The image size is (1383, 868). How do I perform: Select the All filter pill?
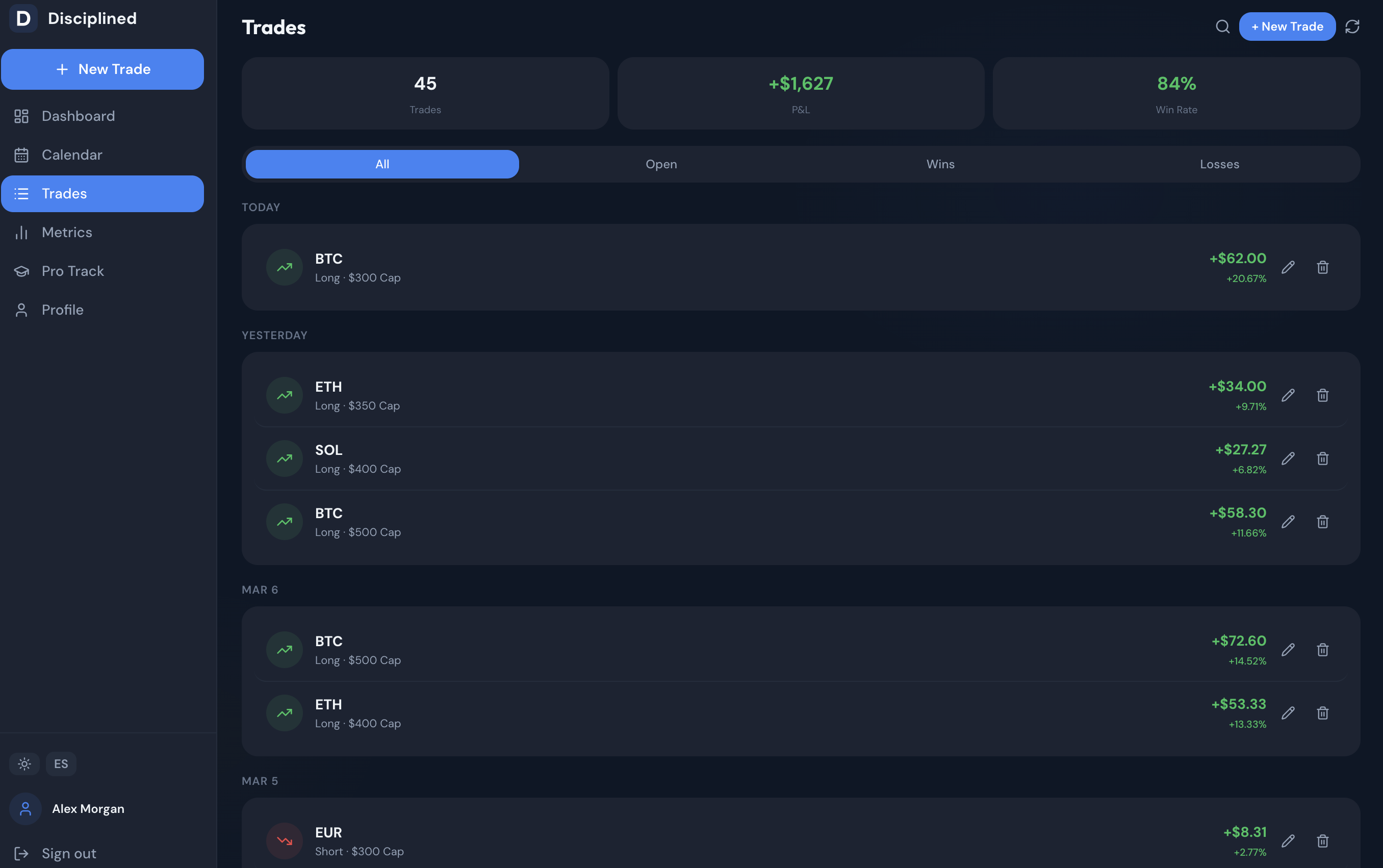(381, 164)
